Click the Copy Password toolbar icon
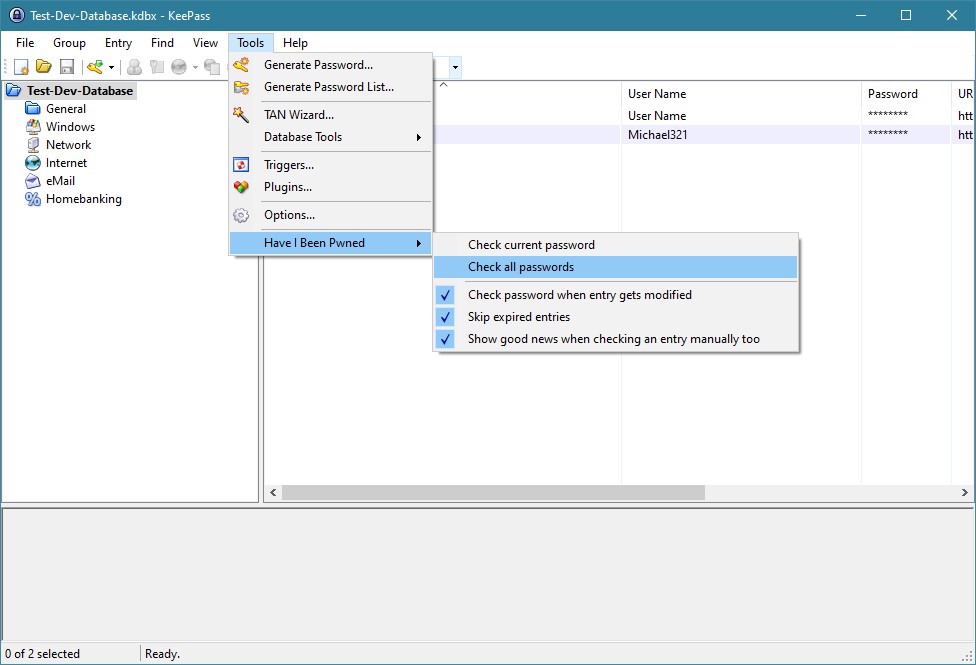The image size is (976, 665). coord(156,67)
